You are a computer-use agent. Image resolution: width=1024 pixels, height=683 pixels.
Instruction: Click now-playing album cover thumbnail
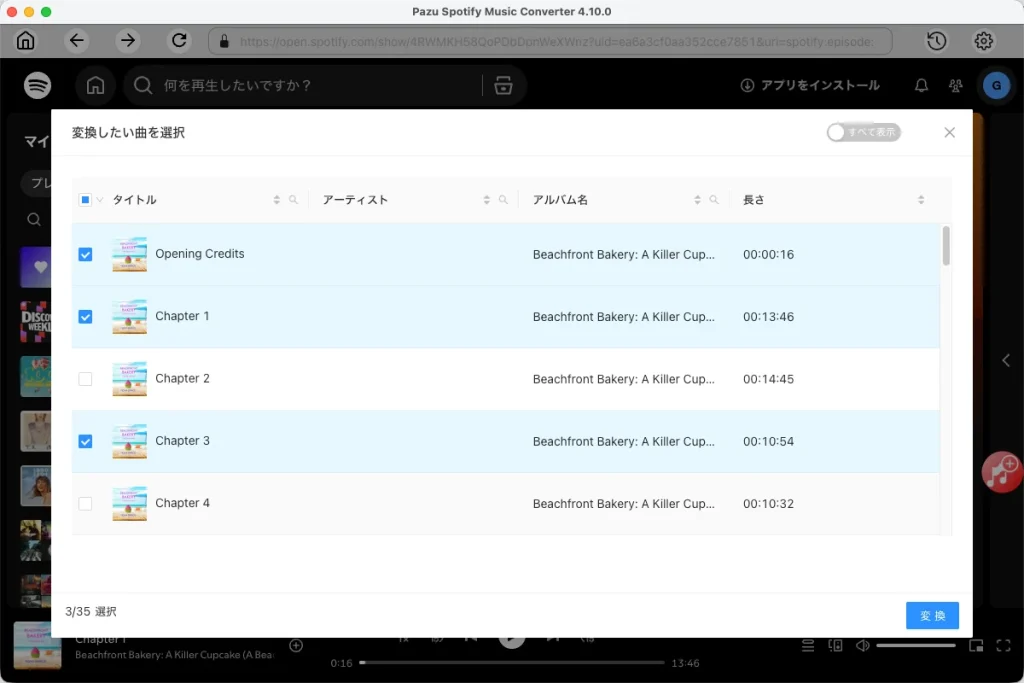point(37,645)
